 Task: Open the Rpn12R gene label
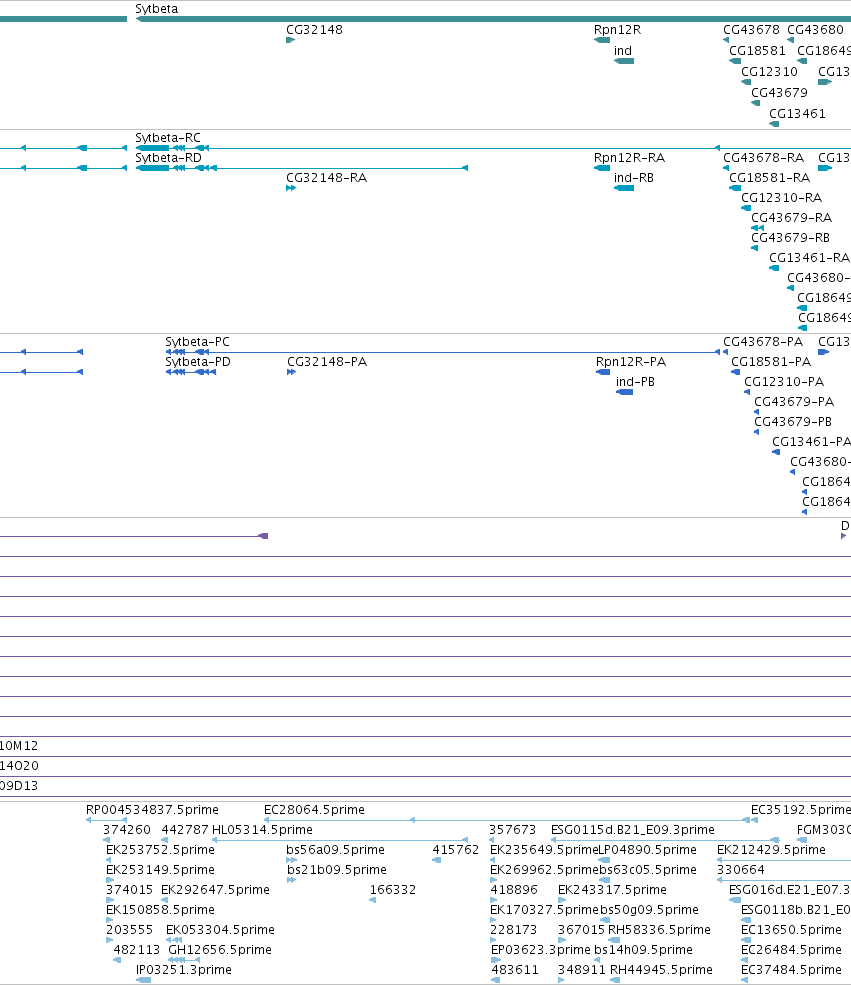click(617, 30)
